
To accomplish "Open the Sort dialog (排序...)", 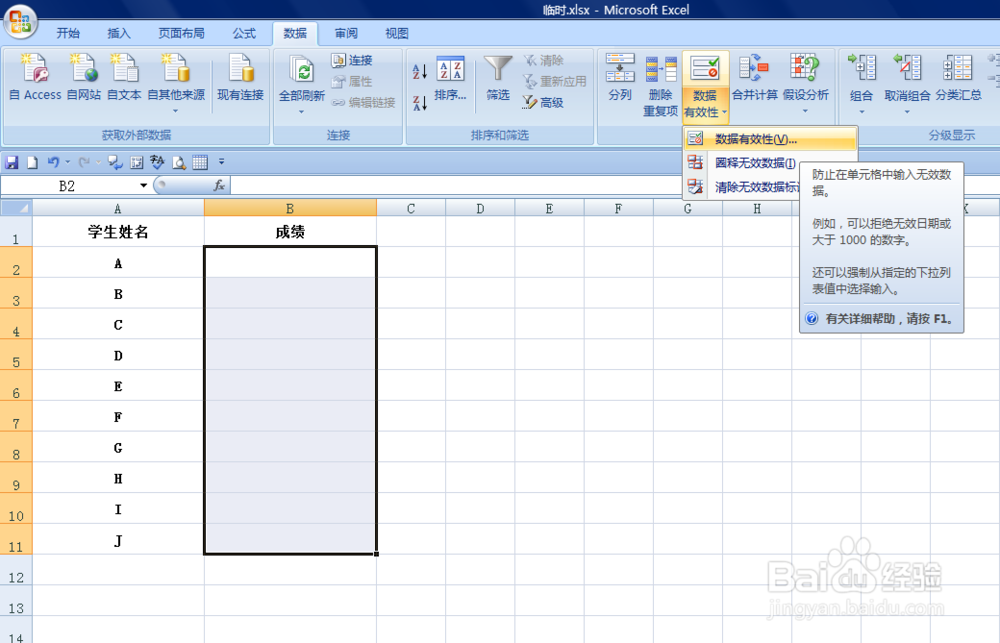I will click(x=450, y=79).
